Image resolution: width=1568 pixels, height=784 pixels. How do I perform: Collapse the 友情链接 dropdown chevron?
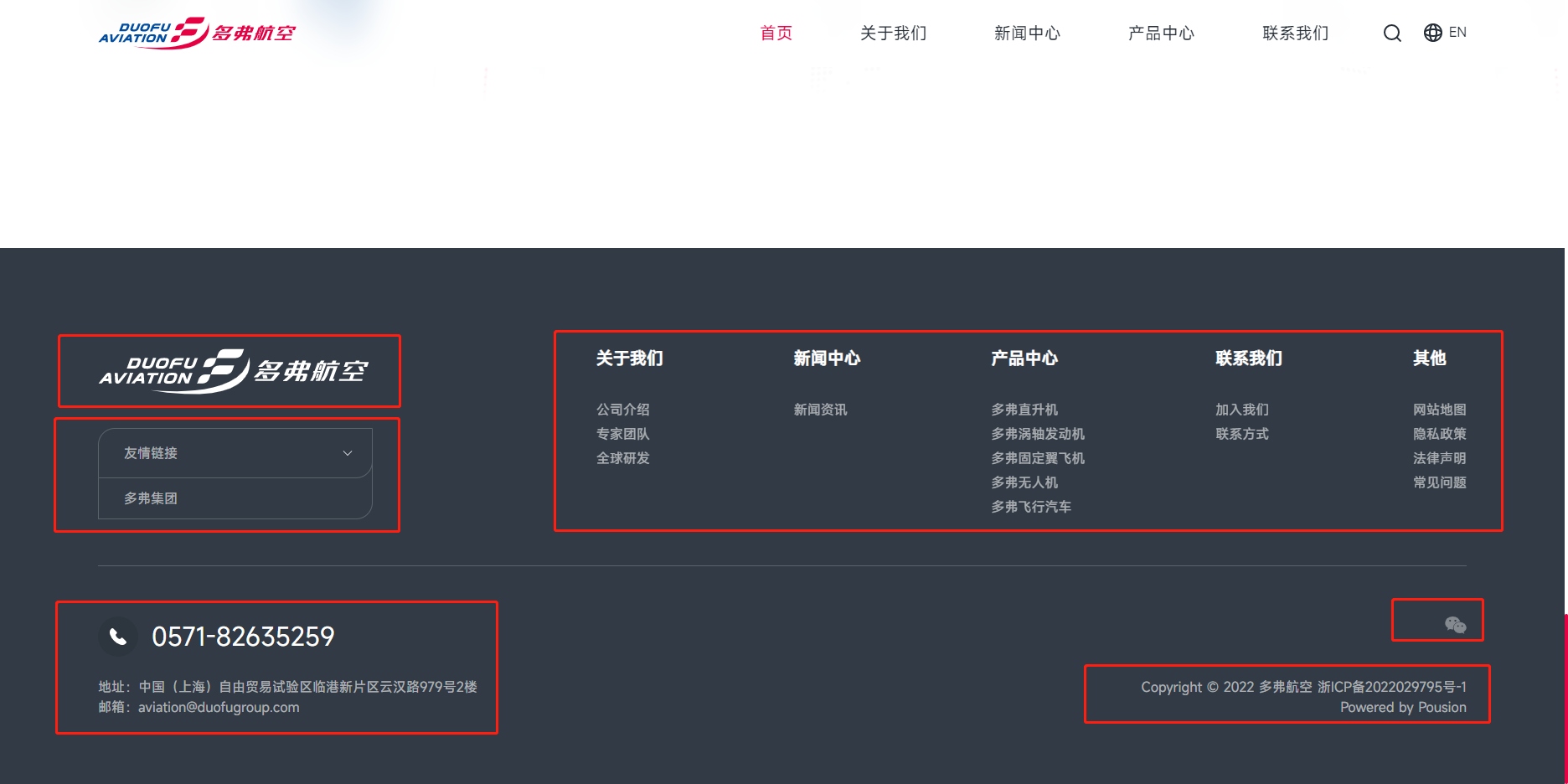pos(348,453)
